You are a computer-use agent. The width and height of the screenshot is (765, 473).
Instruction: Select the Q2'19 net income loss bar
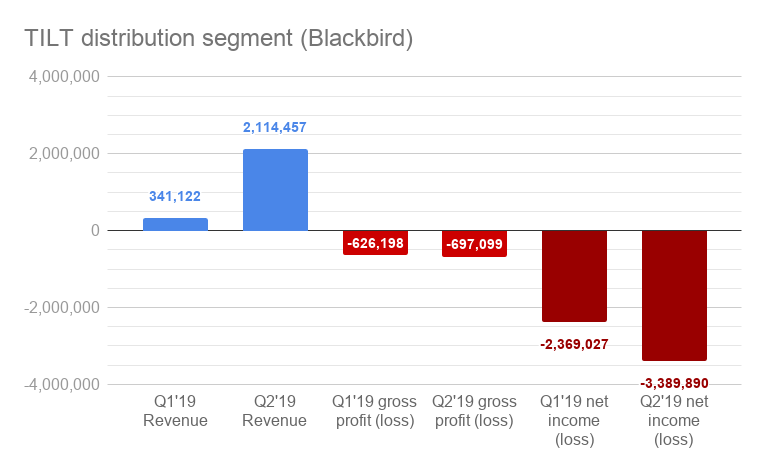(x=674, y=295)
